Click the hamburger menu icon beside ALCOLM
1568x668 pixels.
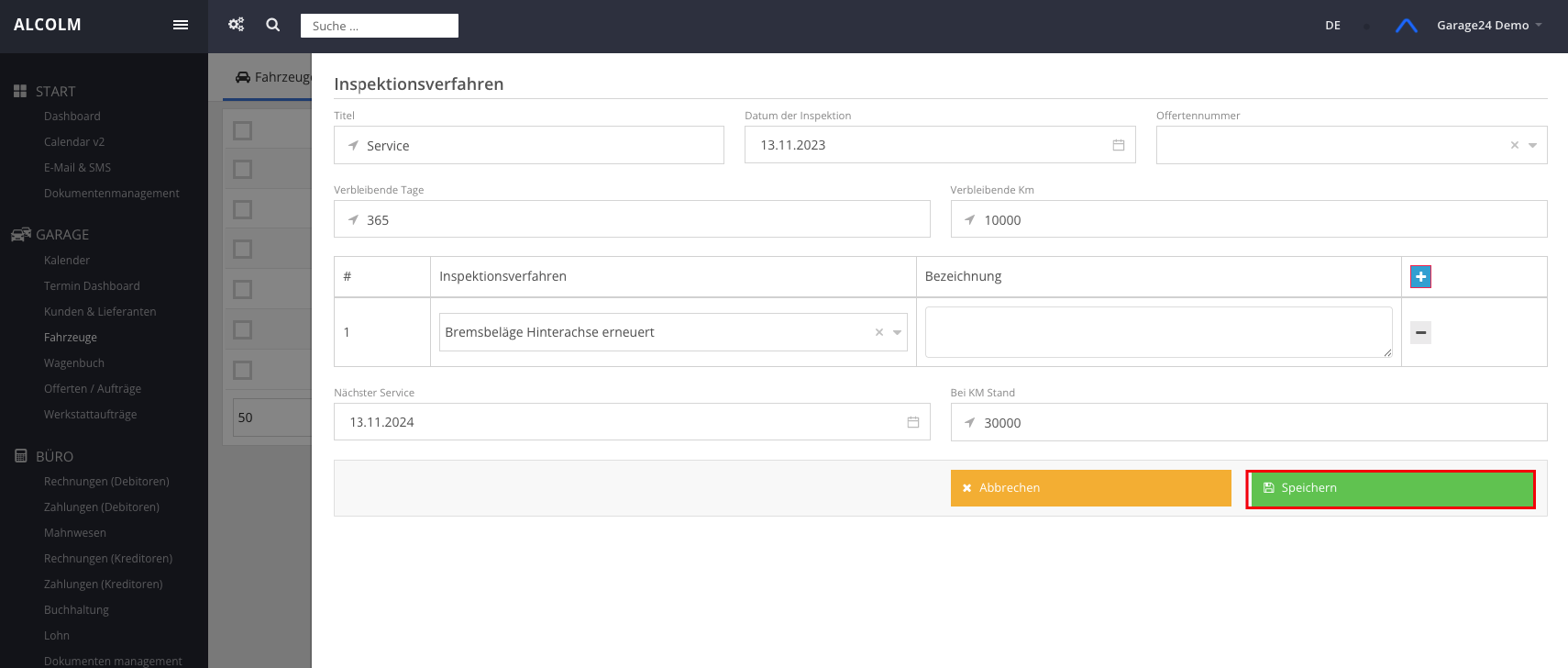[x=181, y=25]
